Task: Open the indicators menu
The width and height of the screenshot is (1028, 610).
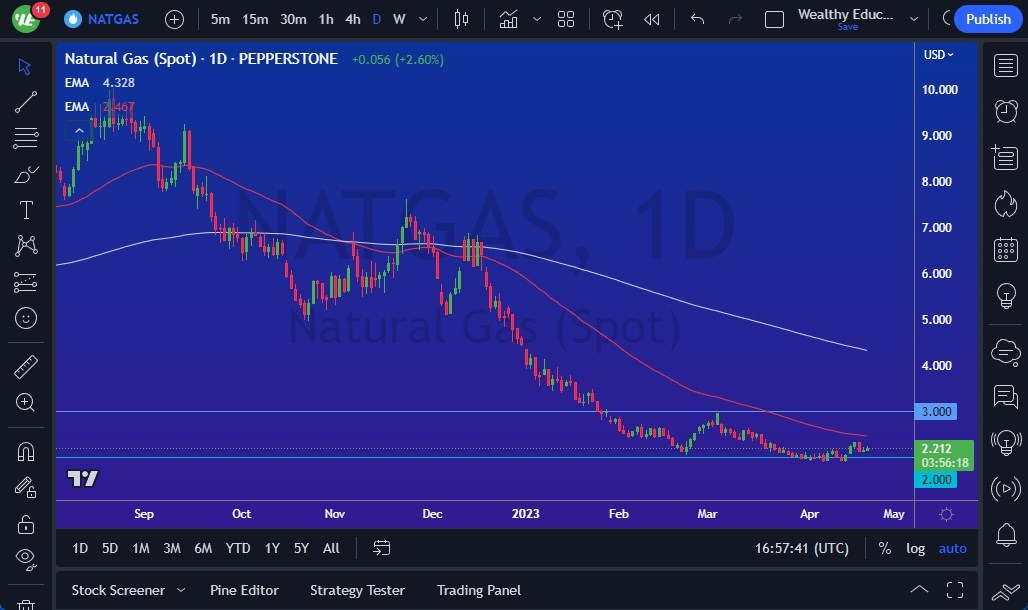Action: (508, 20)
